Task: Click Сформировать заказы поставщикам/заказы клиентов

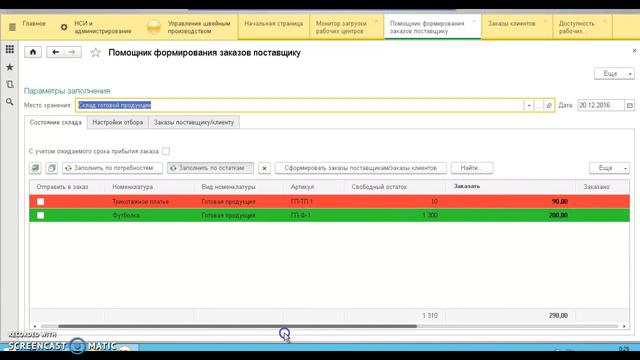Action: 361,168
